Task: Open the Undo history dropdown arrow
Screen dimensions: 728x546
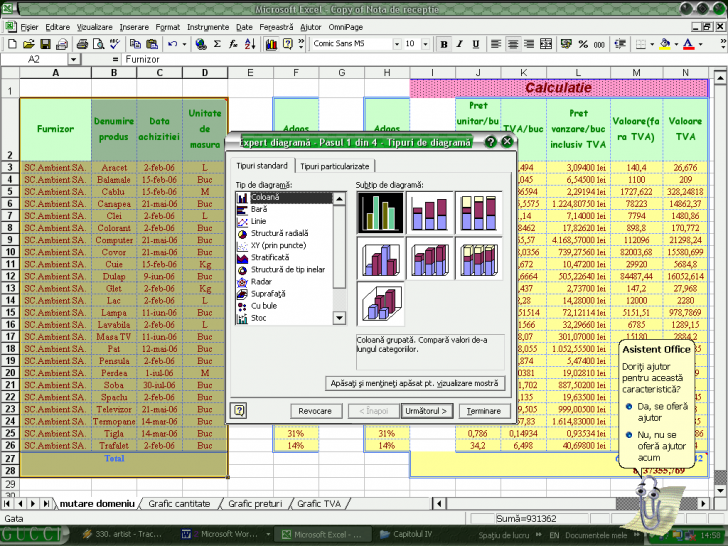Action: [x=184, y=44]
